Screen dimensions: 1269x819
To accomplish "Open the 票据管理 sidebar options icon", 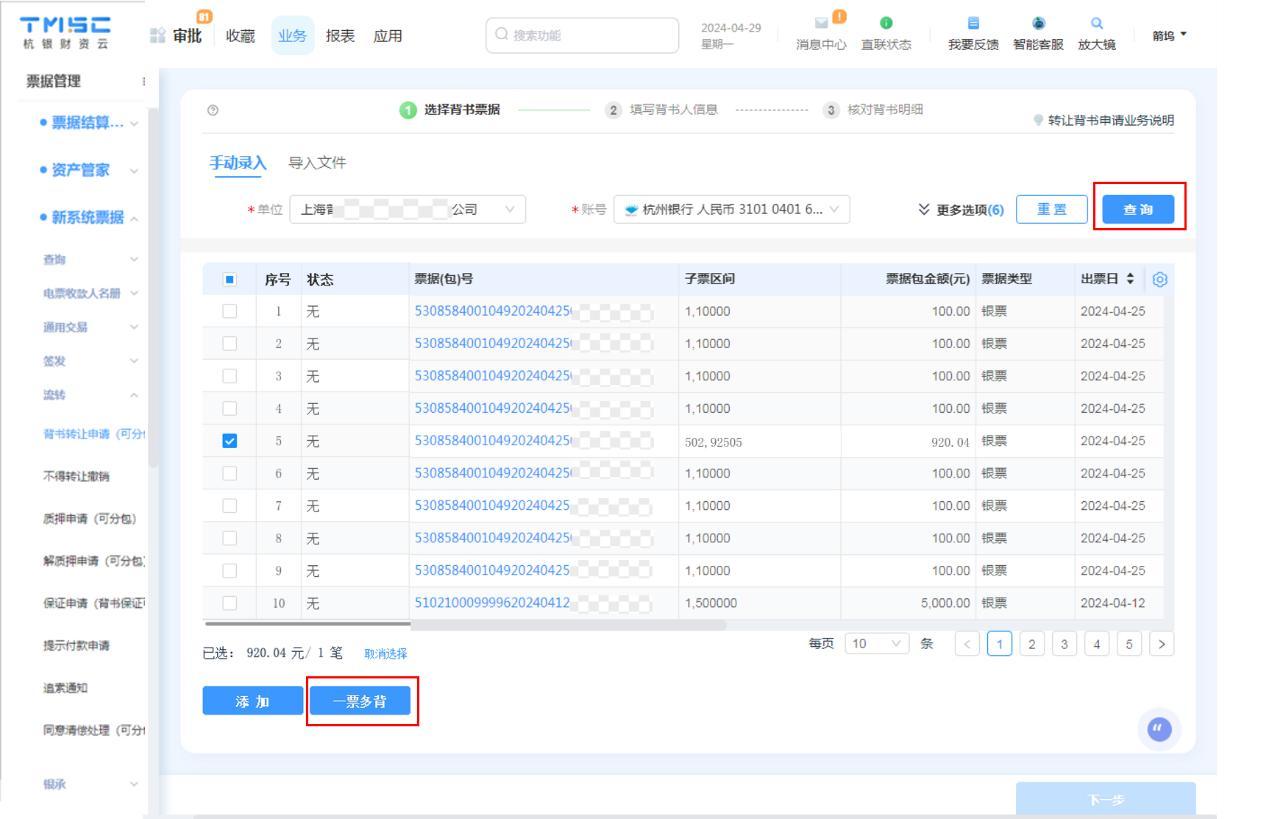I will point(146,83).
